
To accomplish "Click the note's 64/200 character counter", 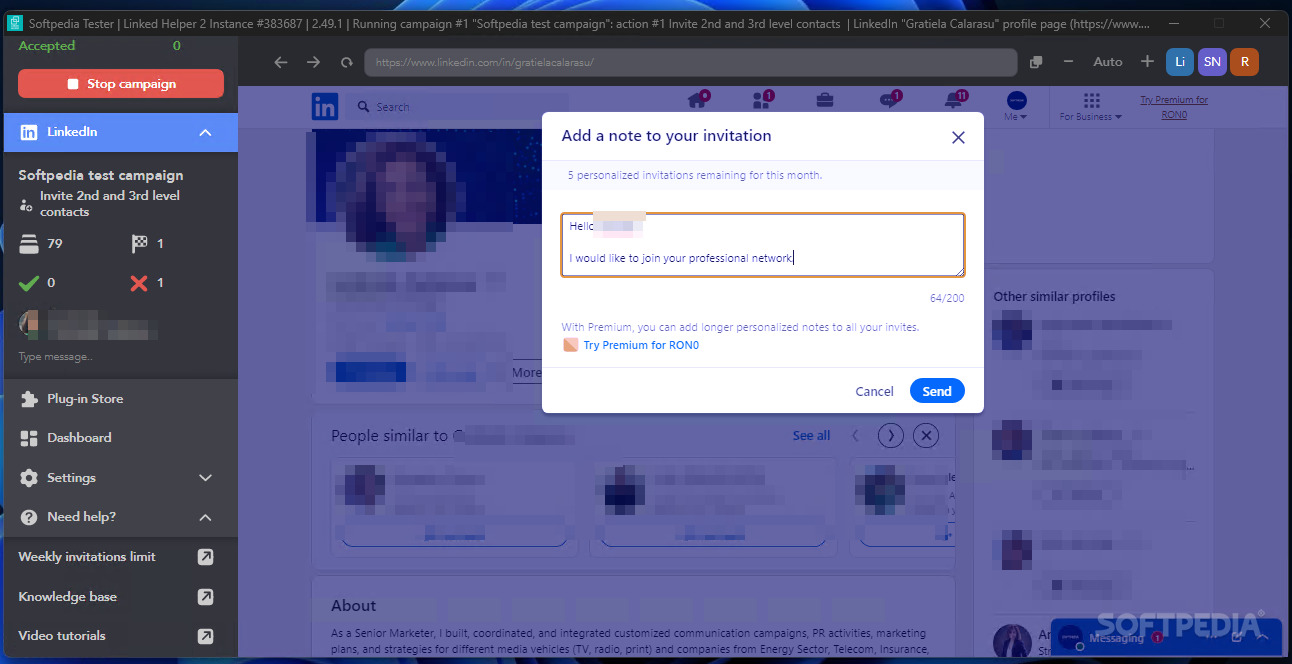I will [x=947, y=298].
